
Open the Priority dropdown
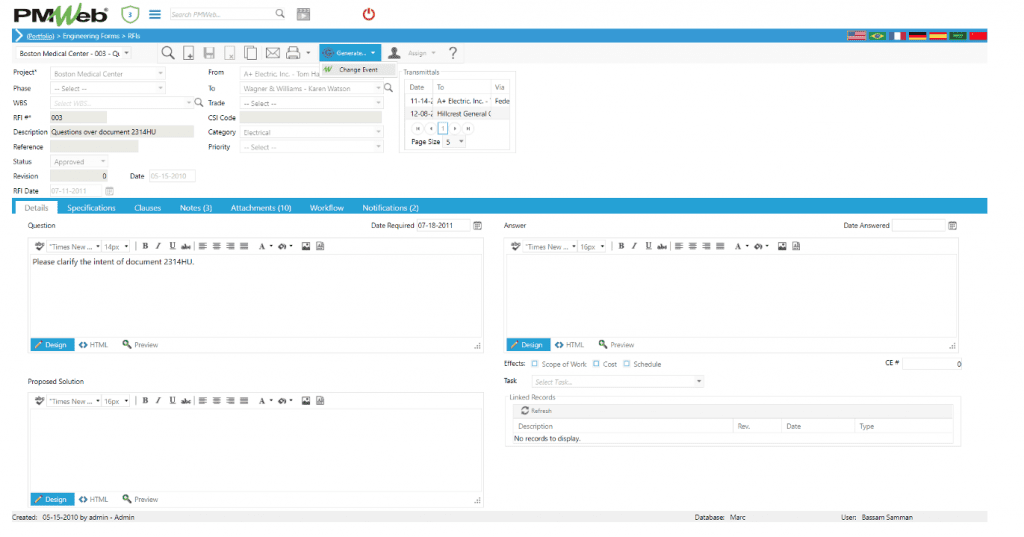(x=378, y=147)
